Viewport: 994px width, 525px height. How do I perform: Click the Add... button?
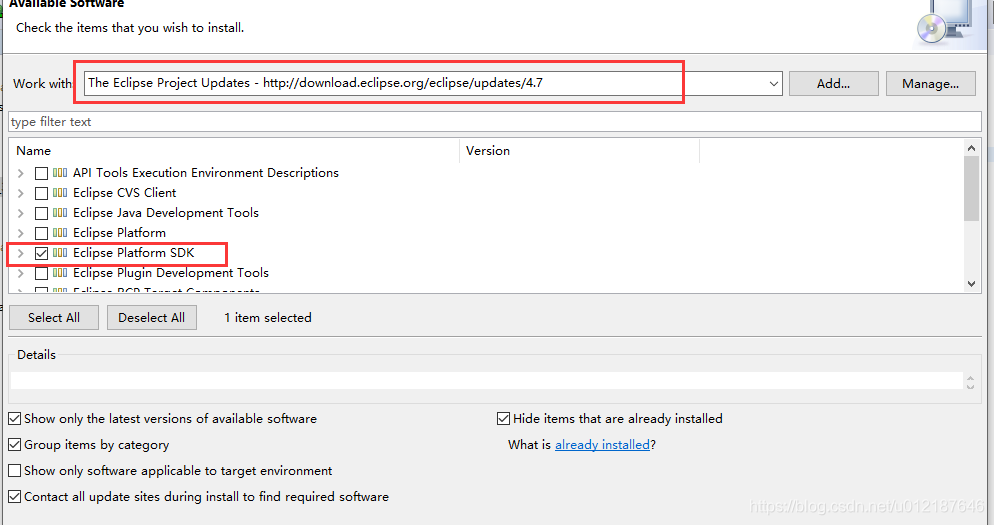834,84
